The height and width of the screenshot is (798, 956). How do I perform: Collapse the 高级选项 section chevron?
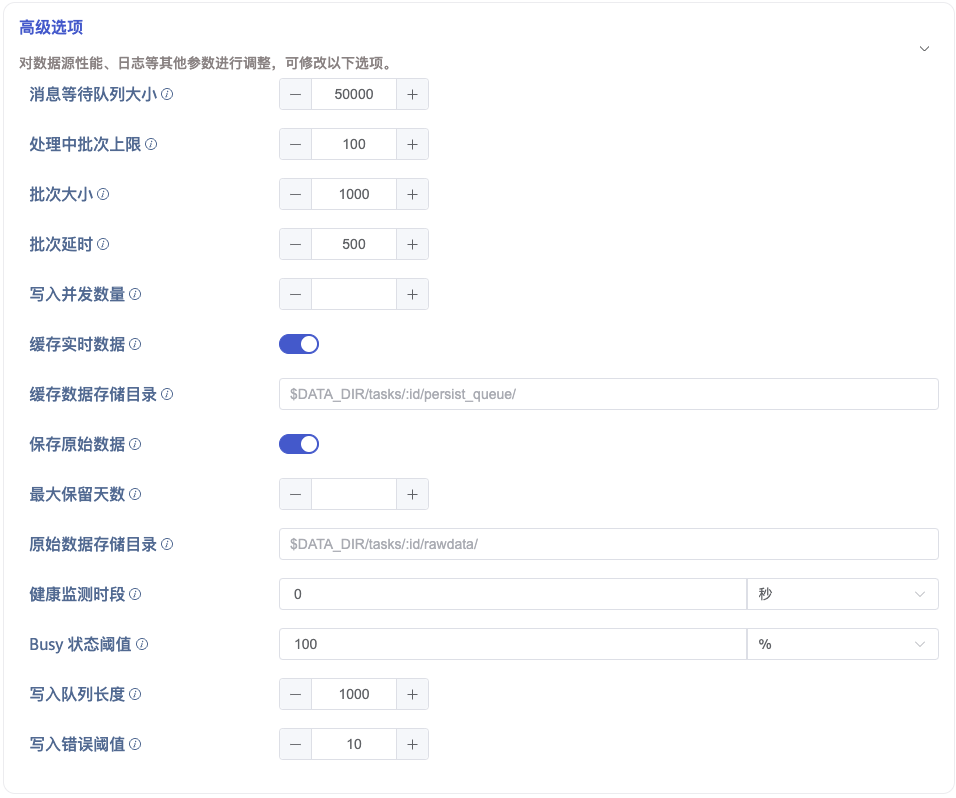coord(924,49)
